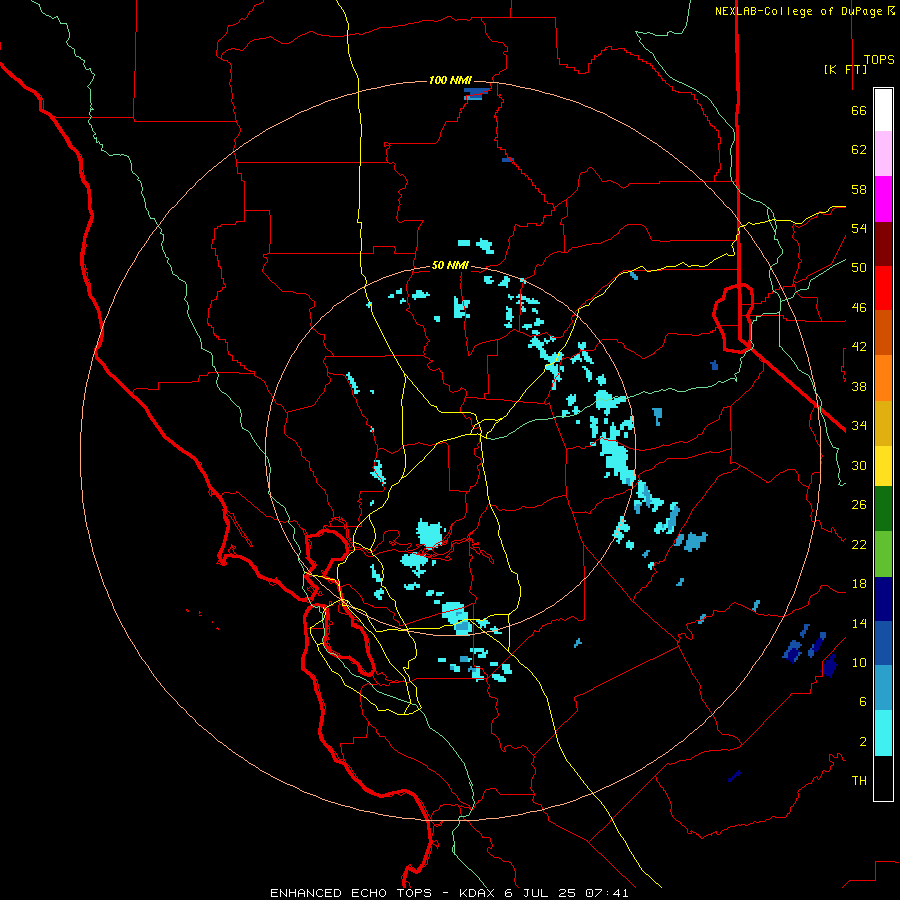Image resolution: width=900 pixels, height=900 pixels.
Task: Click the cyan 10 kft legend swatch
Action: (x=883, y=733)
